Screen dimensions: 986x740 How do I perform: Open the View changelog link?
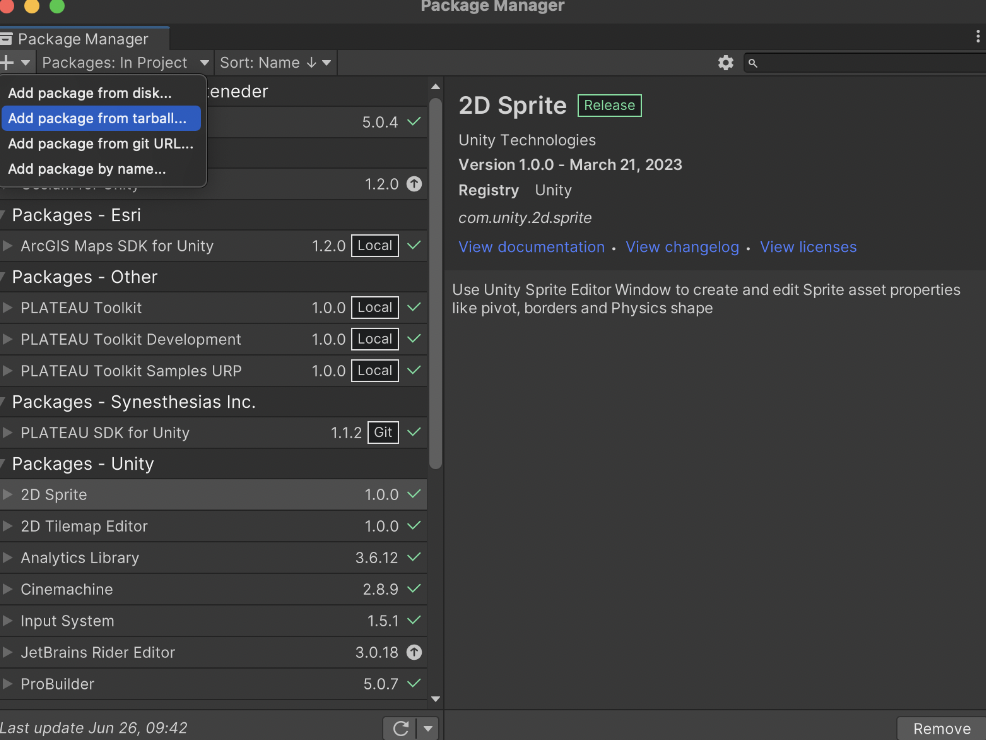click(682, 247)
